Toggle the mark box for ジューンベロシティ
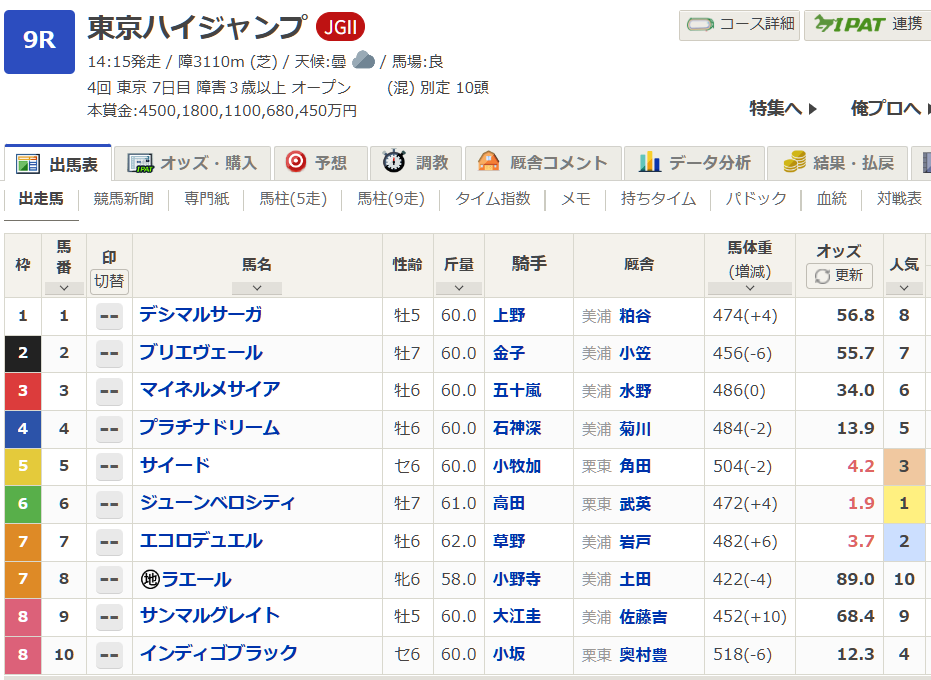931x680 pixels. coord(109,504)
